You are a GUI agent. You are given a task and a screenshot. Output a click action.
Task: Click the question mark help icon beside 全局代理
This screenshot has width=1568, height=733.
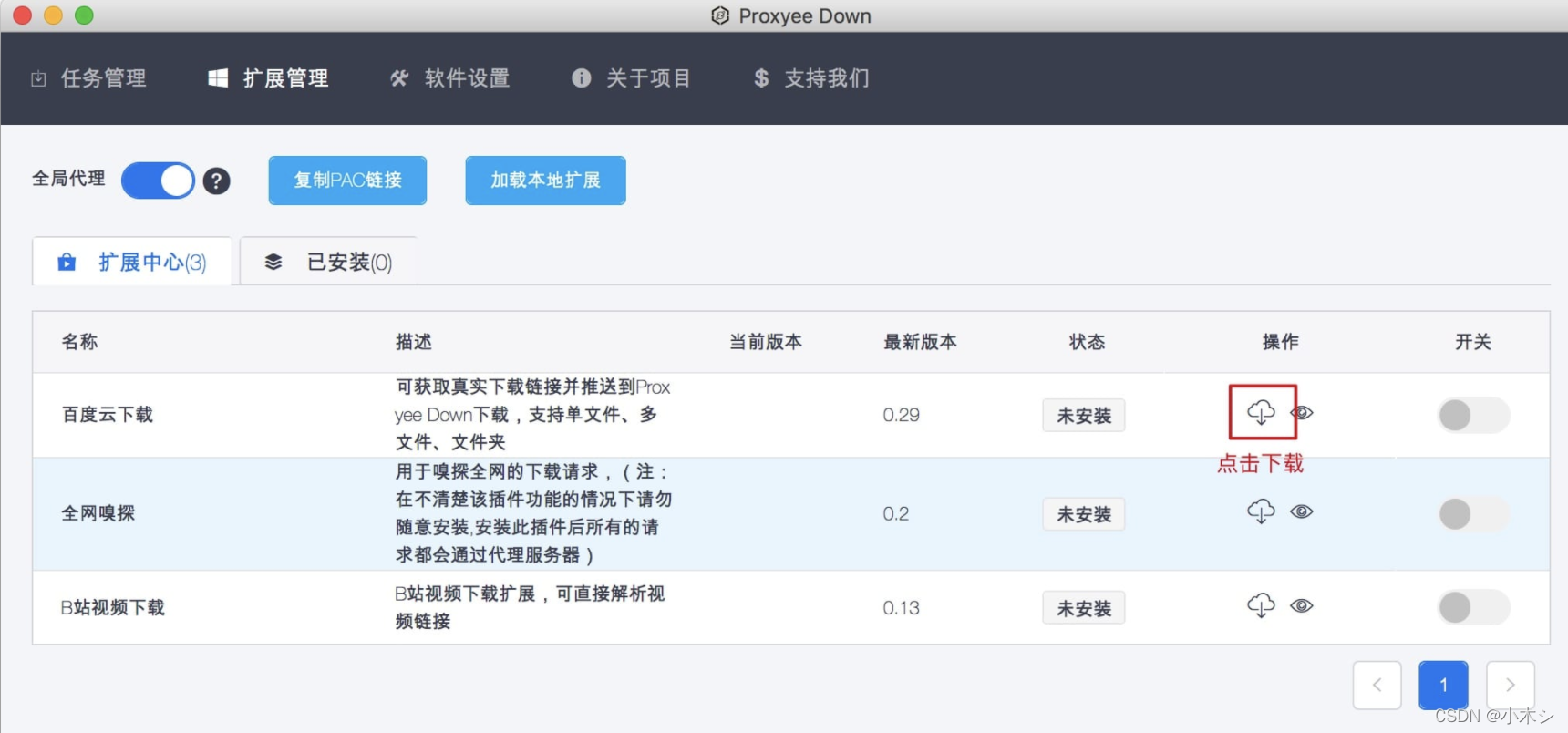tap(216, 181)
